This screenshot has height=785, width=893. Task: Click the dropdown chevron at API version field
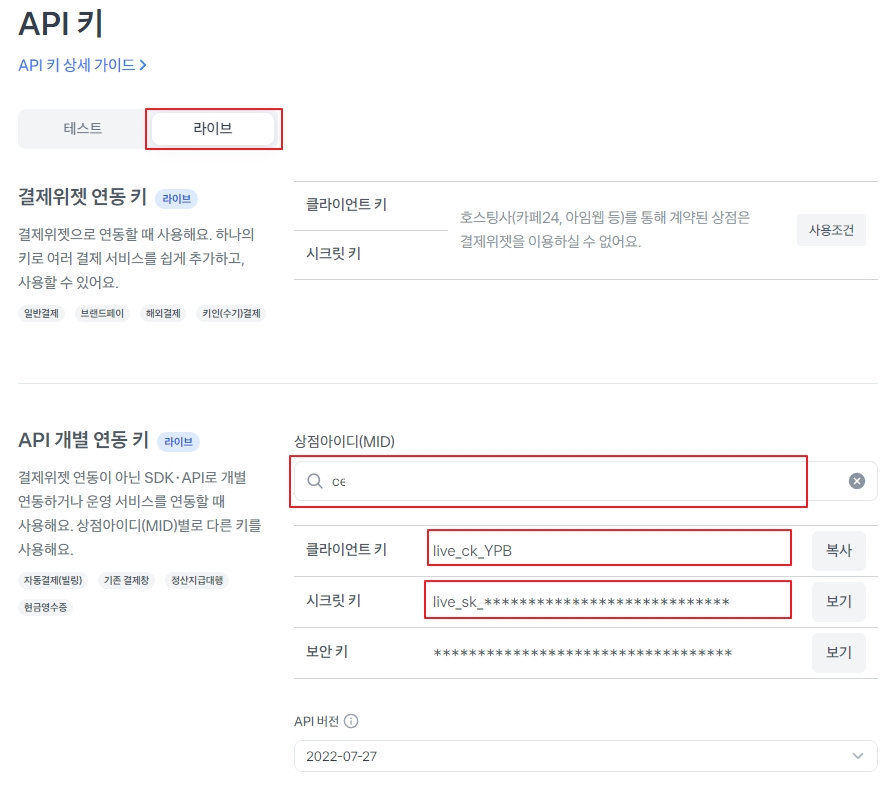click(858, 756)
